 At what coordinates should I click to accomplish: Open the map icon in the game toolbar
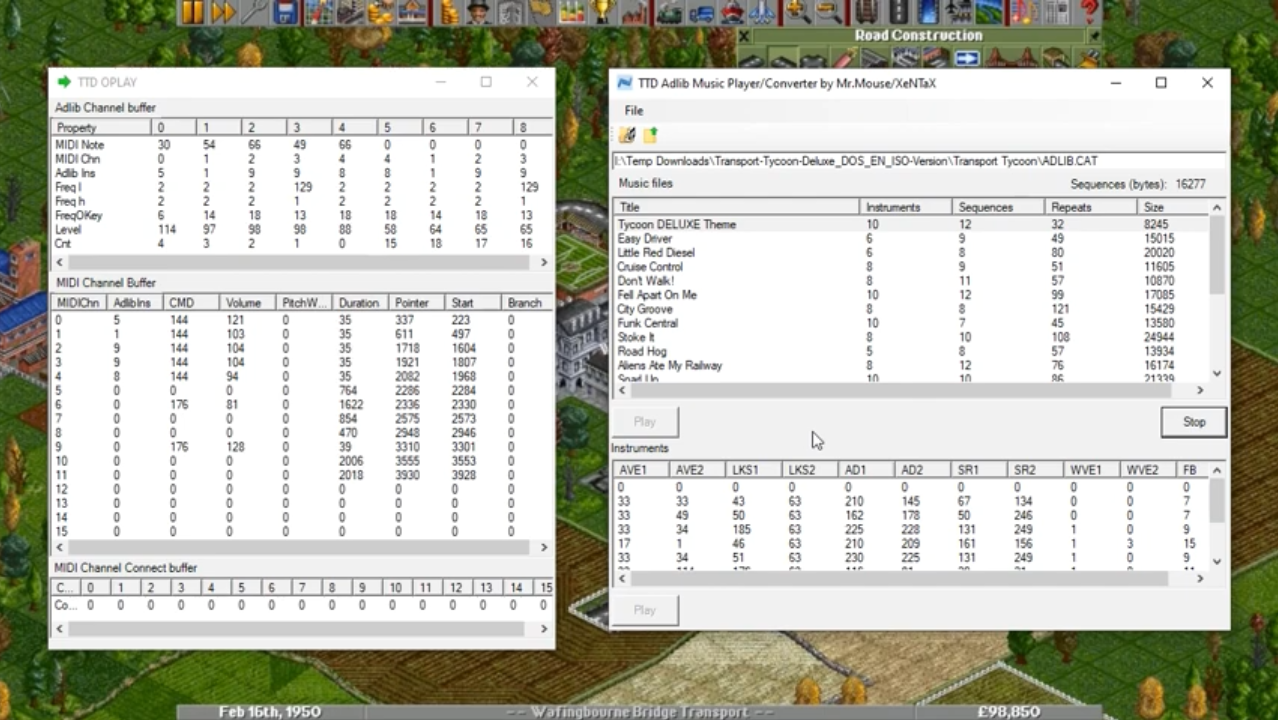coord(319,12)
